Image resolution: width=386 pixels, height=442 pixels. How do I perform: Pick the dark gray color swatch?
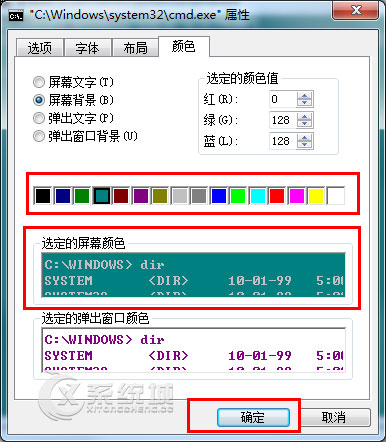(x=199, y=196)
